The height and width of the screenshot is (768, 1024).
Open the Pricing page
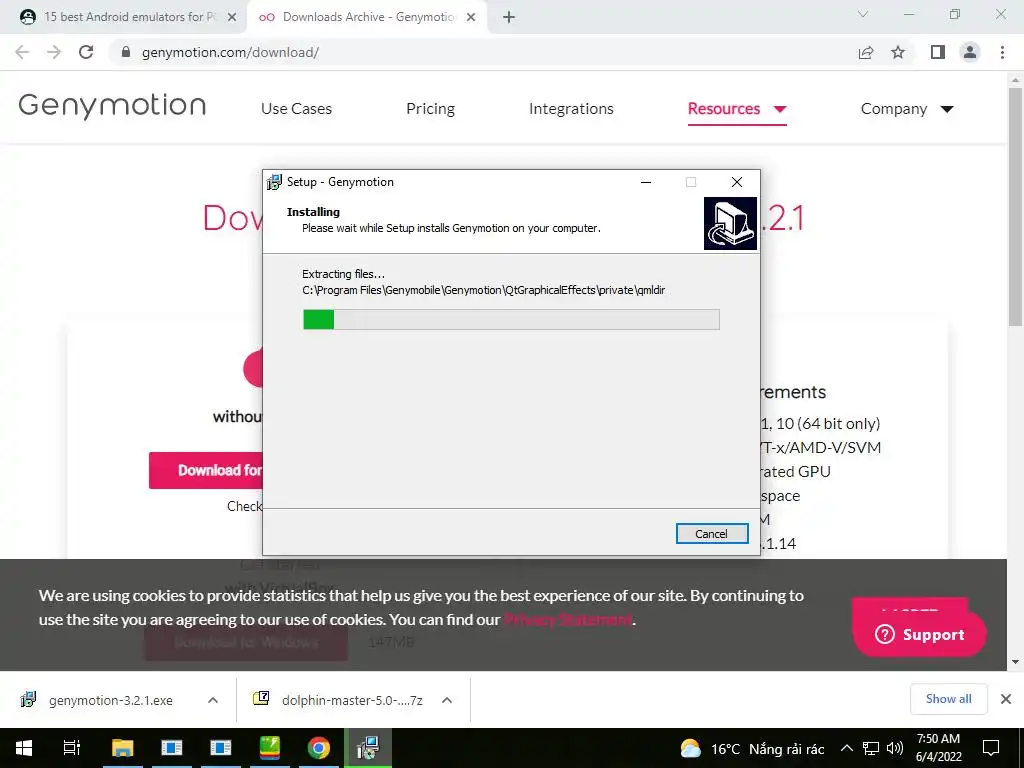[x=430, y=108]
